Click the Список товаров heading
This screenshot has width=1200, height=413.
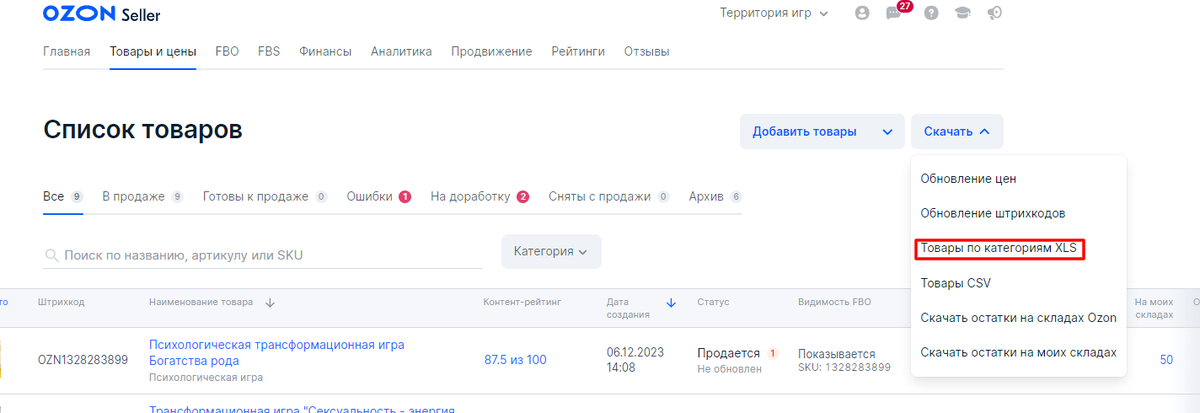click(143, 130)
